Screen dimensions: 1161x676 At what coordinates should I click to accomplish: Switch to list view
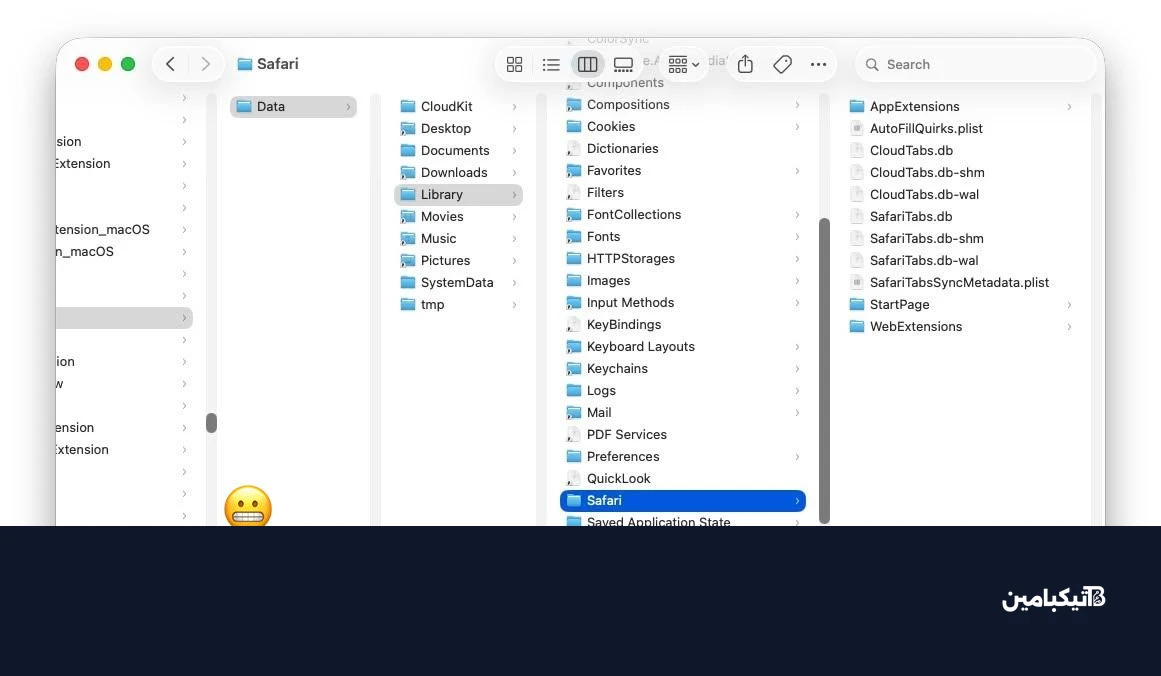point(551,64)
